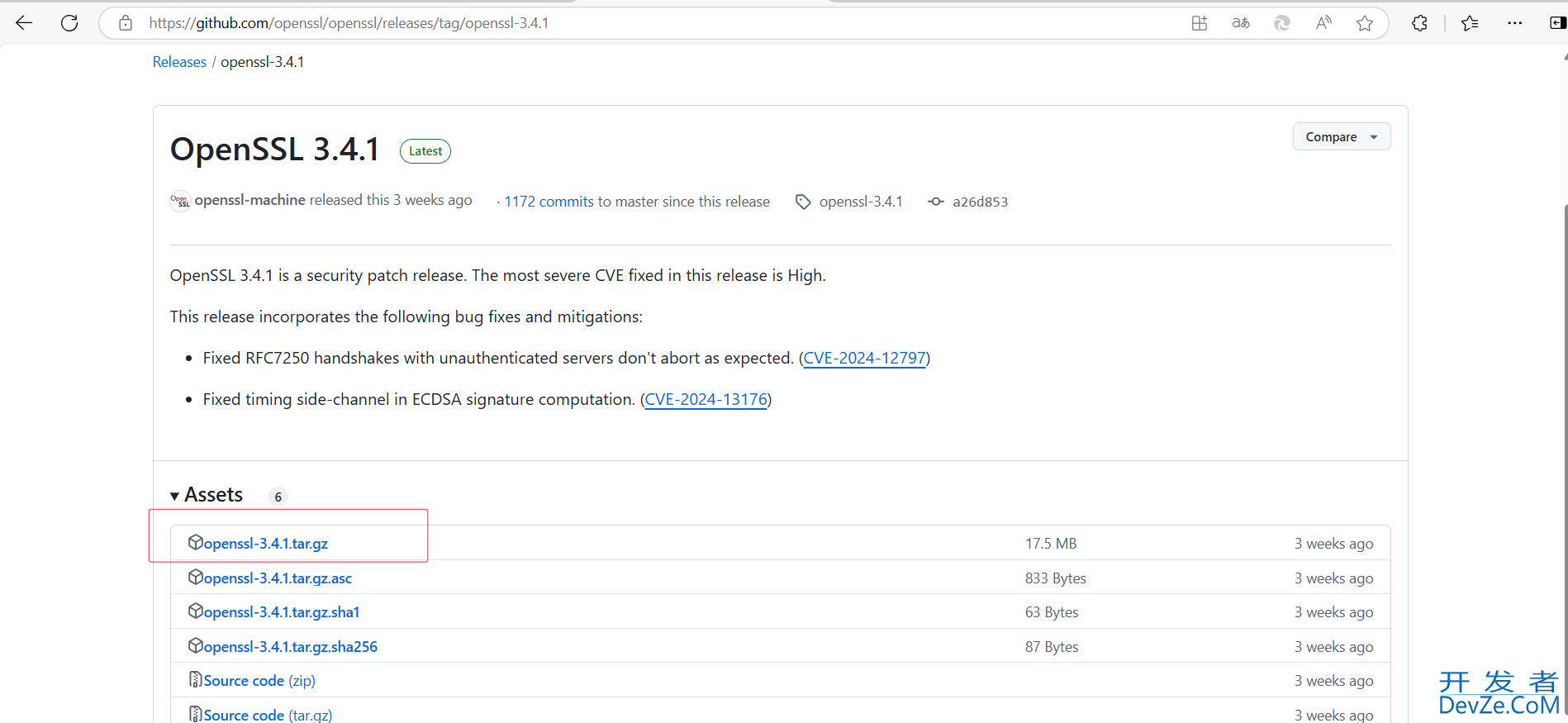
Task: Click the package icon of openssl-3.4.1.tar.gz
Action: tap(196, 542)
